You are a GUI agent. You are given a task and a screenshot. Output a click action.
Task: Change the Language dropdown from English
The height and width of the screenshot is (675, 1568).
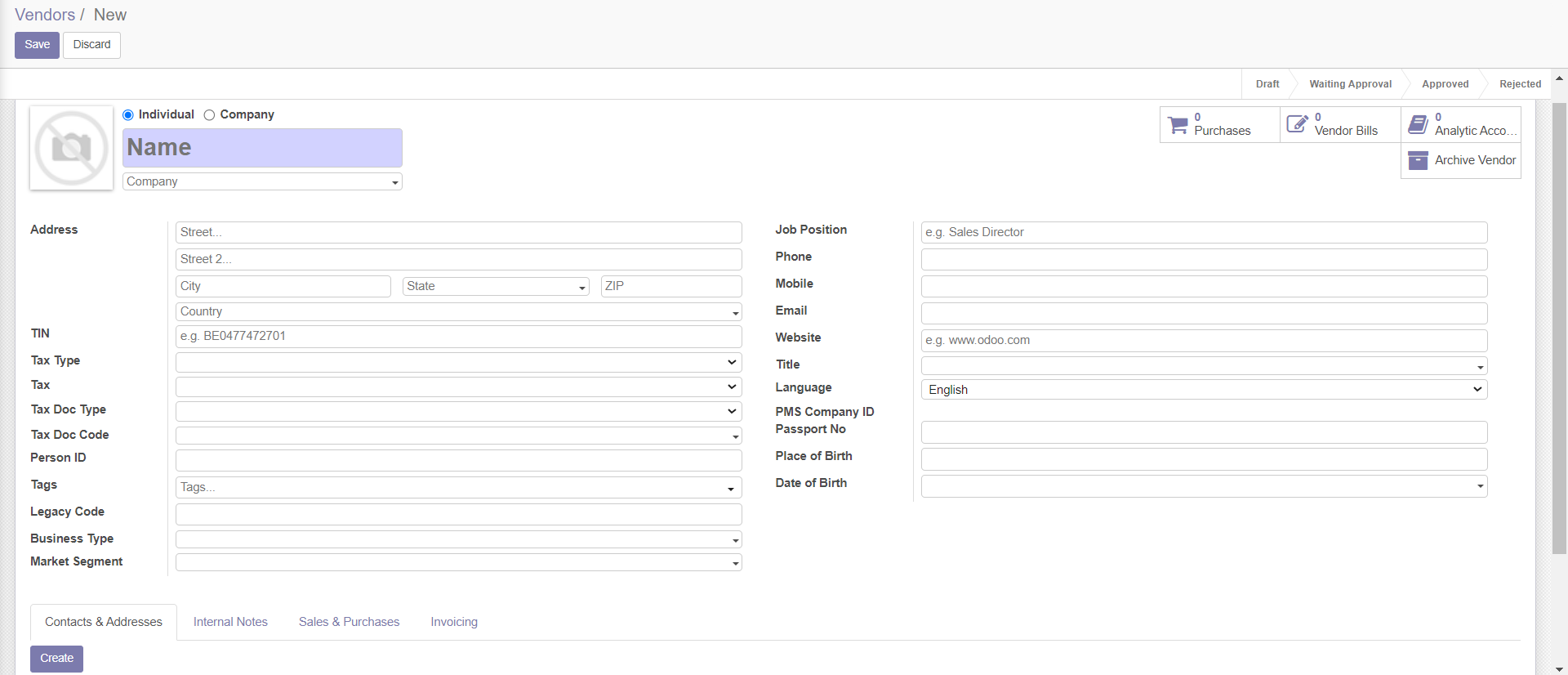click(1204, 390)
